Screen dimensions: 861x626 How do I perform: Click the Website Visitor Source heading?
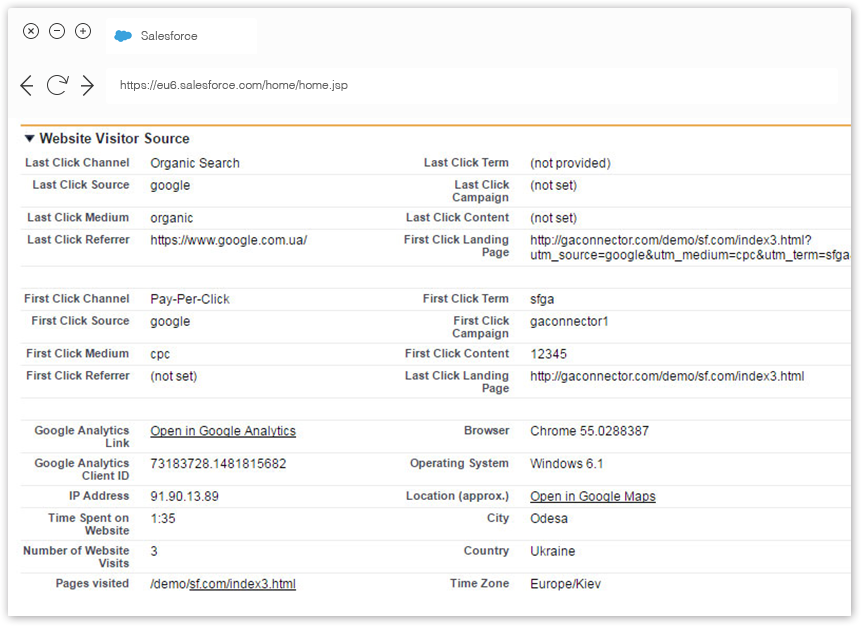114,138
